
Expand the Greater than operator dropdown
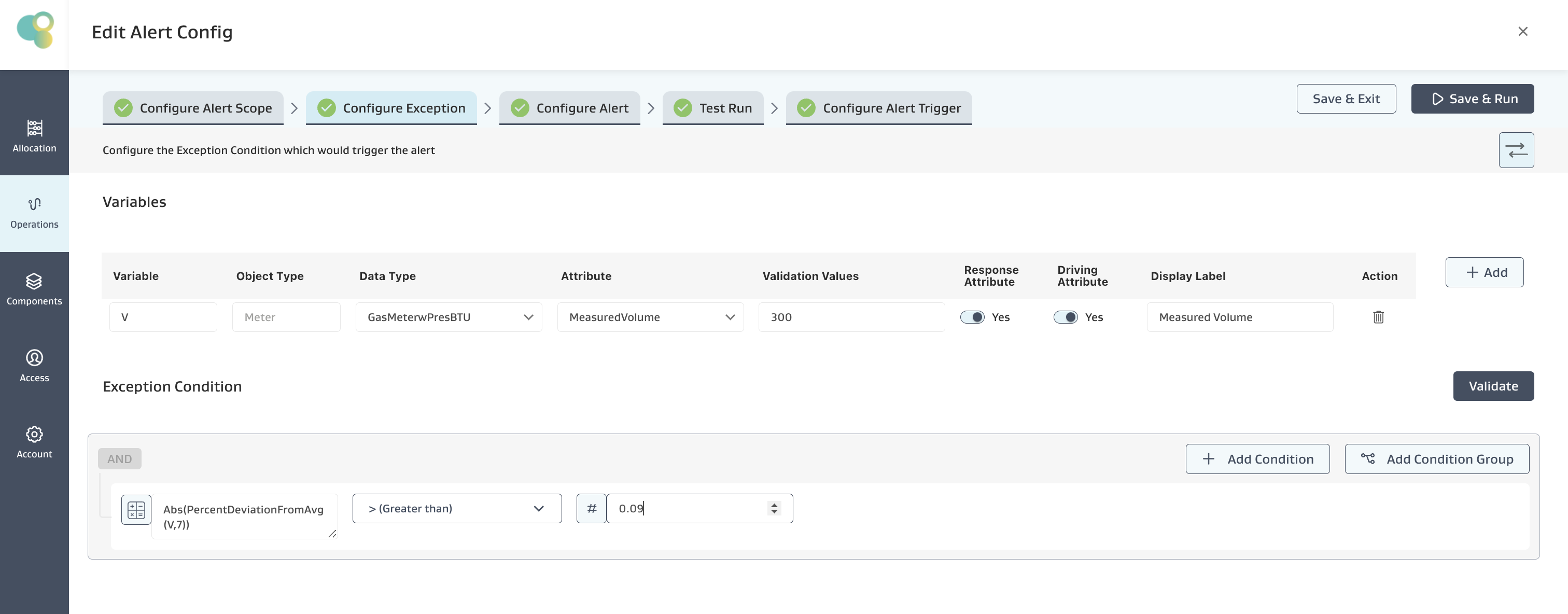456,508
